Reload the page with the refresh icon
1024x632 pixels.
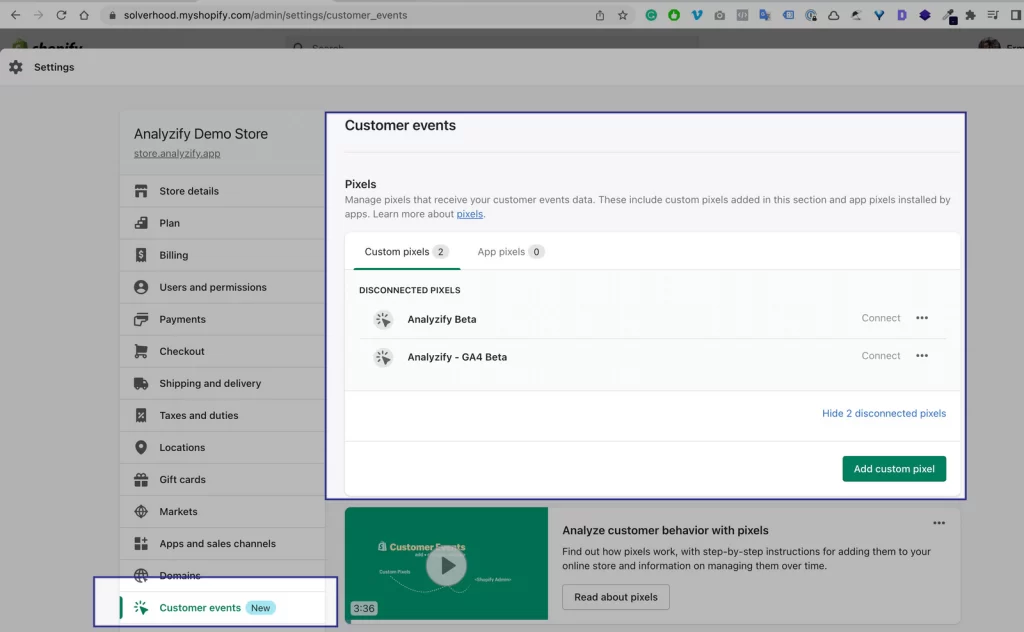coord(61,15)
